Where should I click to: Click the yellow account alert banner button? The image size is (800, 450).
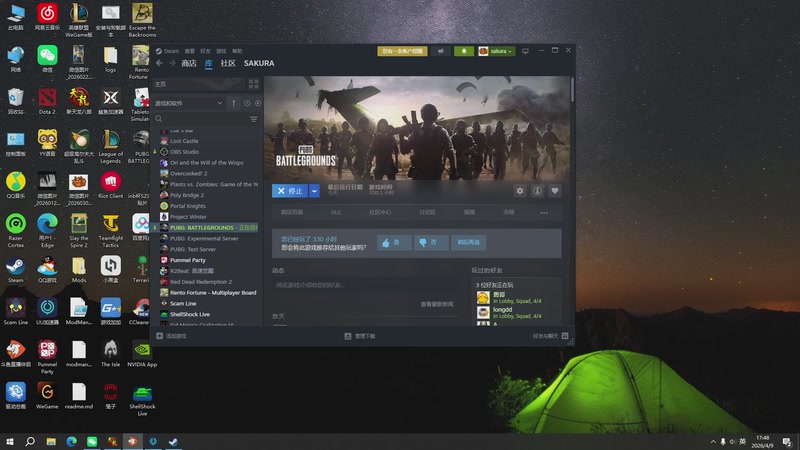pyautogui.click(x=403, y=51)
